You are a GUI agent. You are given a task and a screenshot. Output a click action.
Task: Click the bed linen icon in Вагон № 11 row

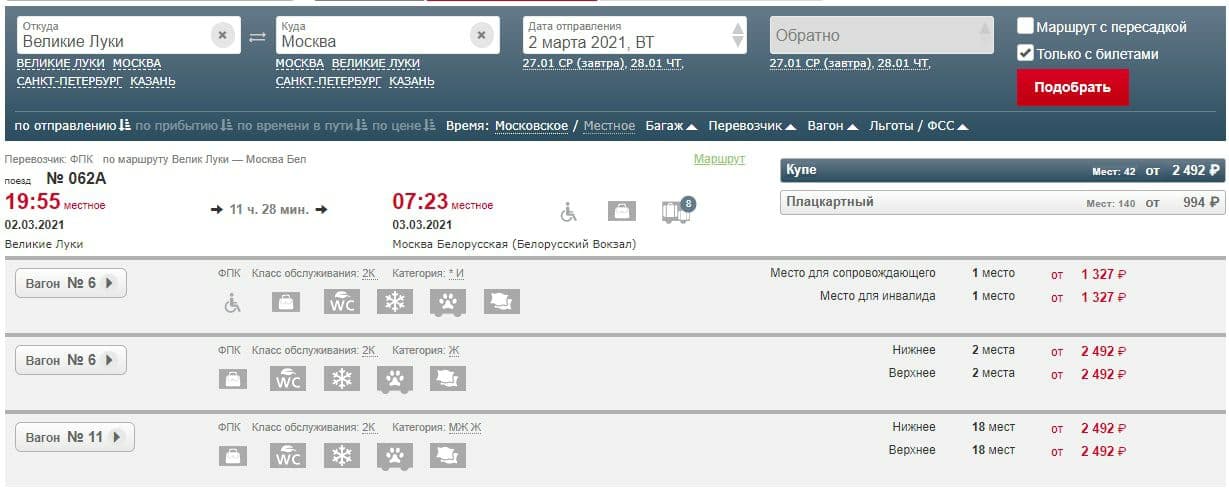(x=448, y=456)
